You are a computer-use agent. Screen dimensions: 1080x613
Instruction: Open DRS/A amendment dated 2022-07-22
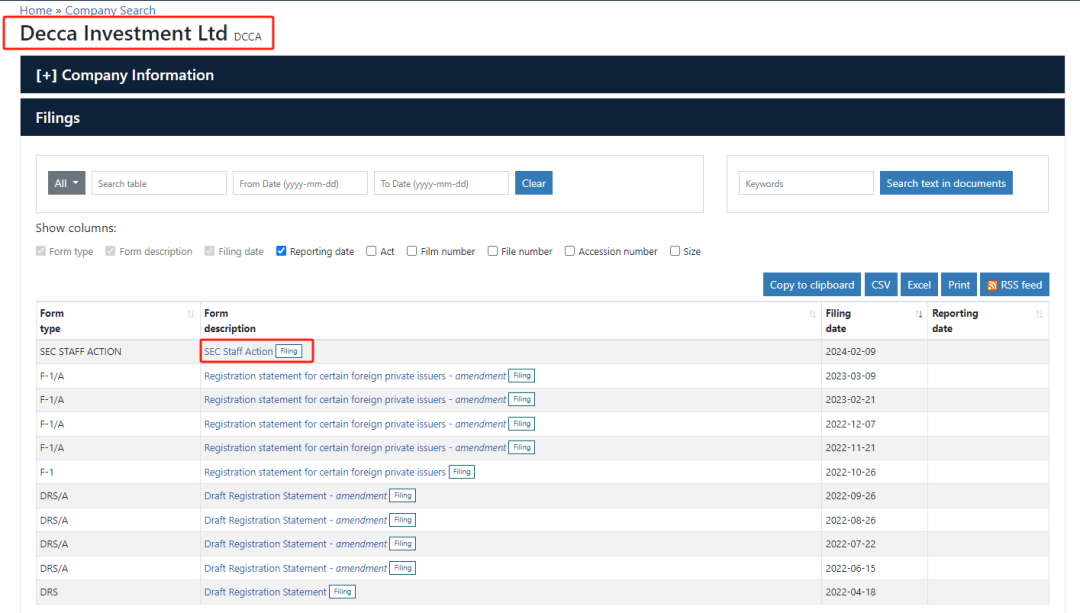click(x=295, y=544)
